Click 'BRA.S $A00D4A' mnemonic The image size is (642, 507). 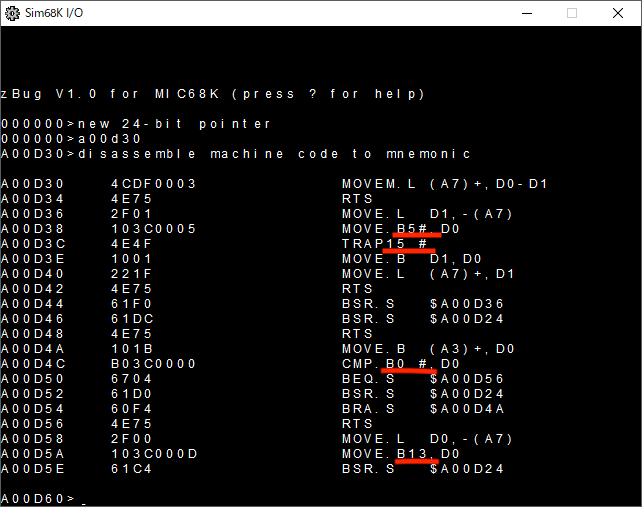point(423,409)
